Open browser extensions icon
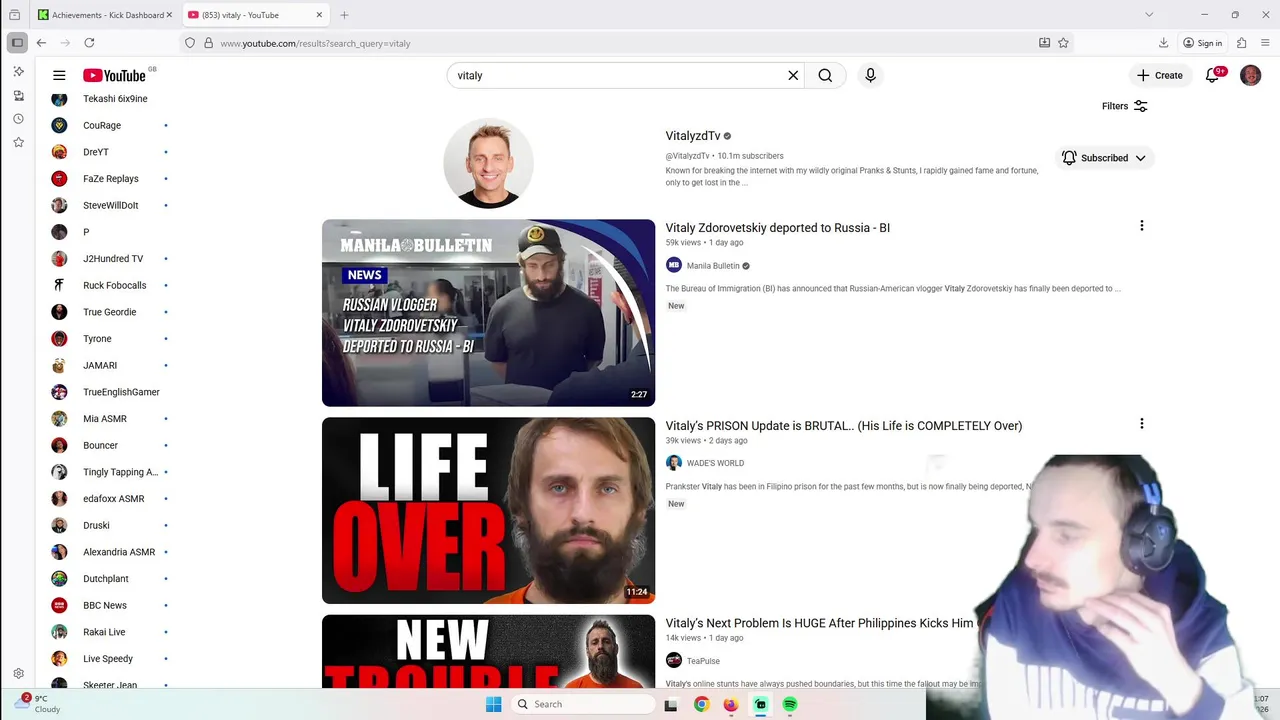This screenshot has width=1280, height=720. [x=1241, y=43]
